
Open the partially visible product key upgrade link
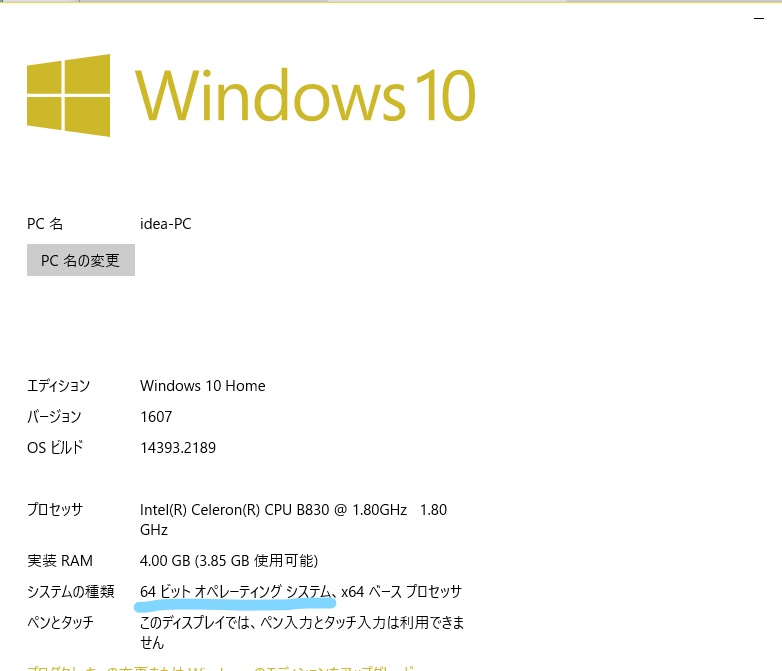click(220, 668)
